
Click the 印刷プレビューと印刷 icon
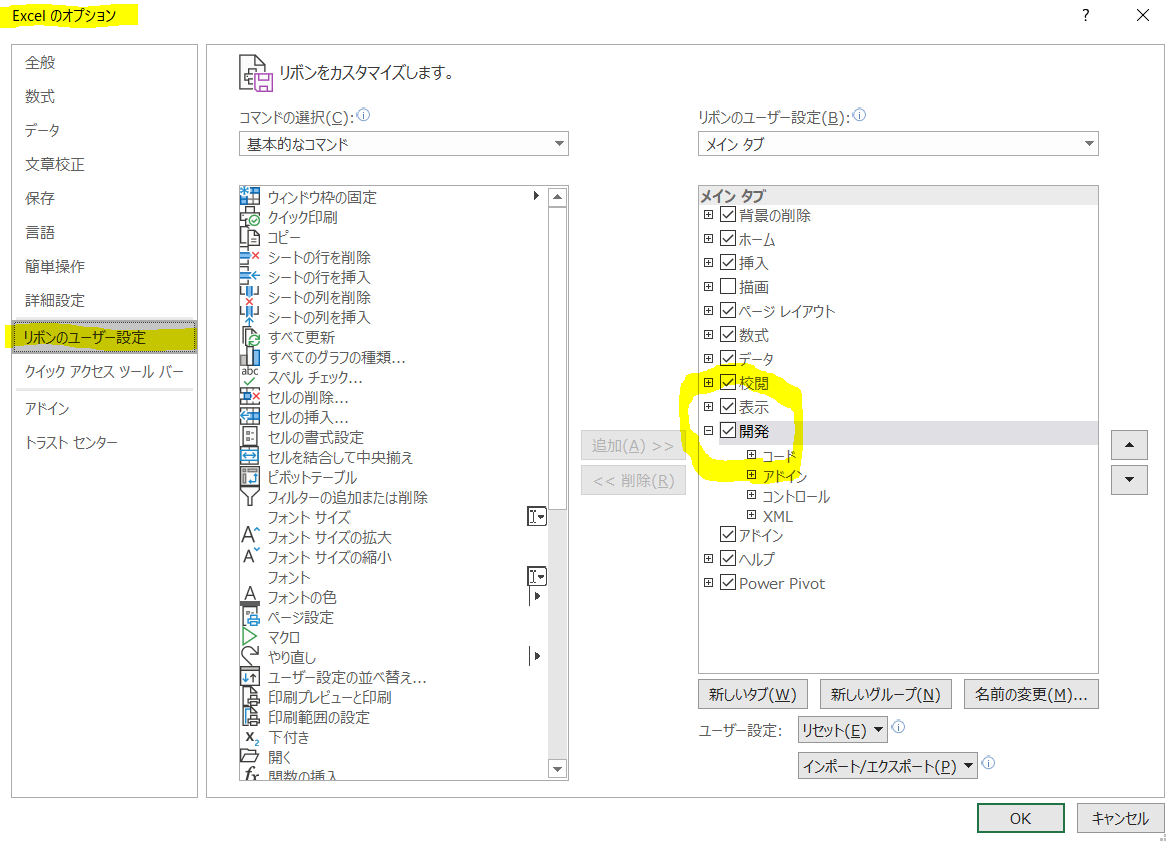[250, 697]
